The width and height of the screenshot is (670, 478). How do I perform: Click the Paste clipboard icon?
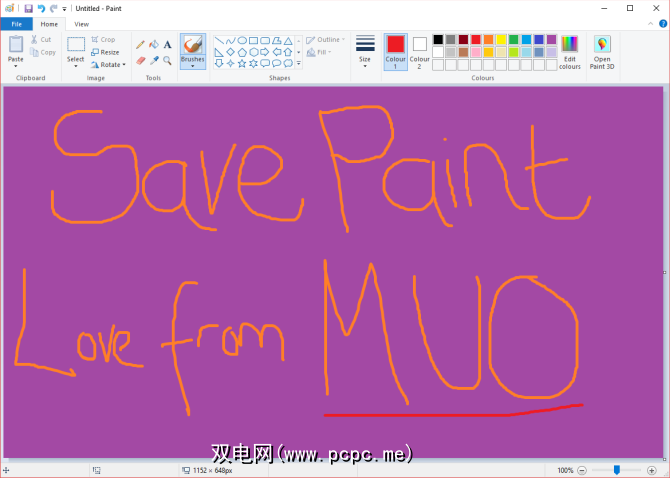point(16,44)
